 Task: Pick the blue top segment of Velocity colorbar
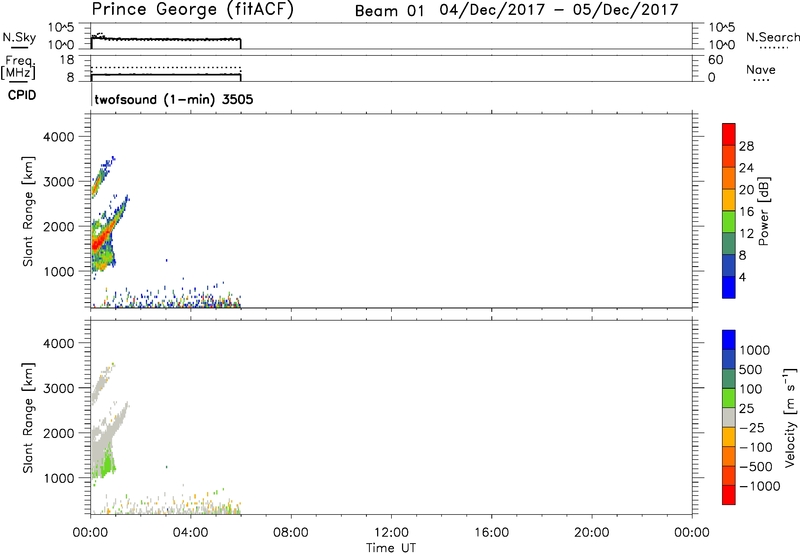(729, 340)
